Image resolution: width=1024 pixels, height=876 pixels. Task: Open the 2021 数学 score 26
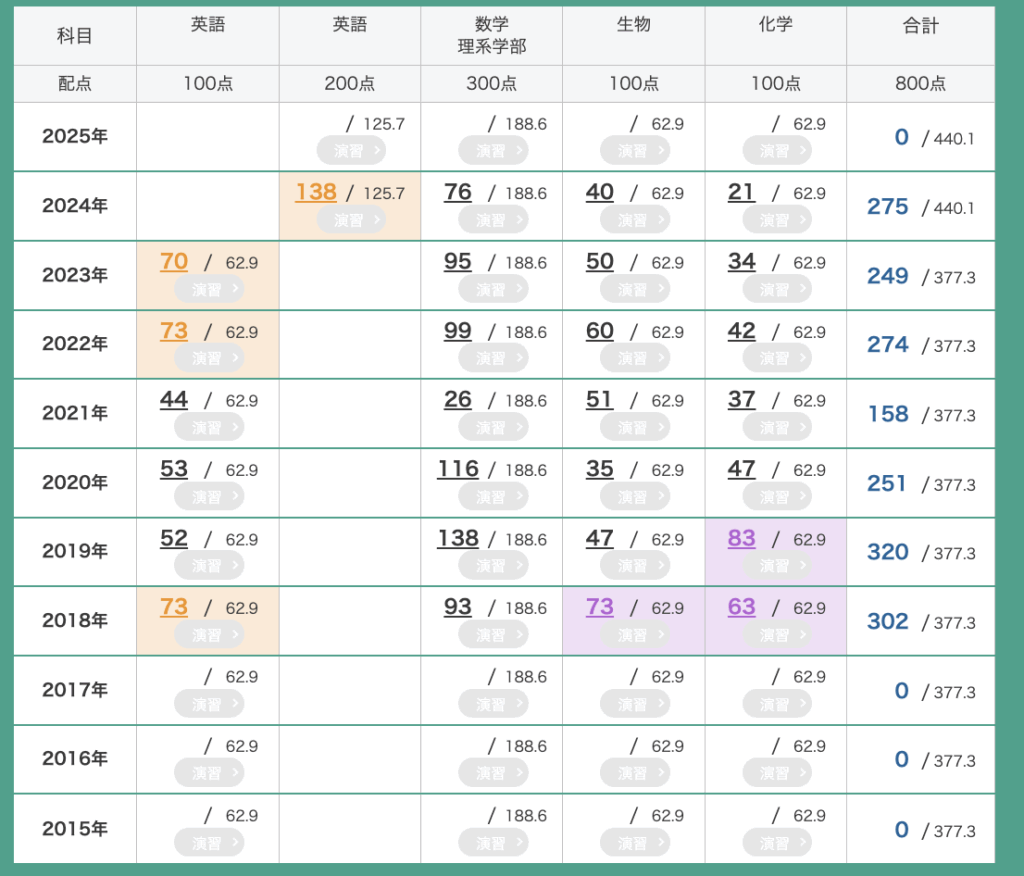[x=458, y=400]
